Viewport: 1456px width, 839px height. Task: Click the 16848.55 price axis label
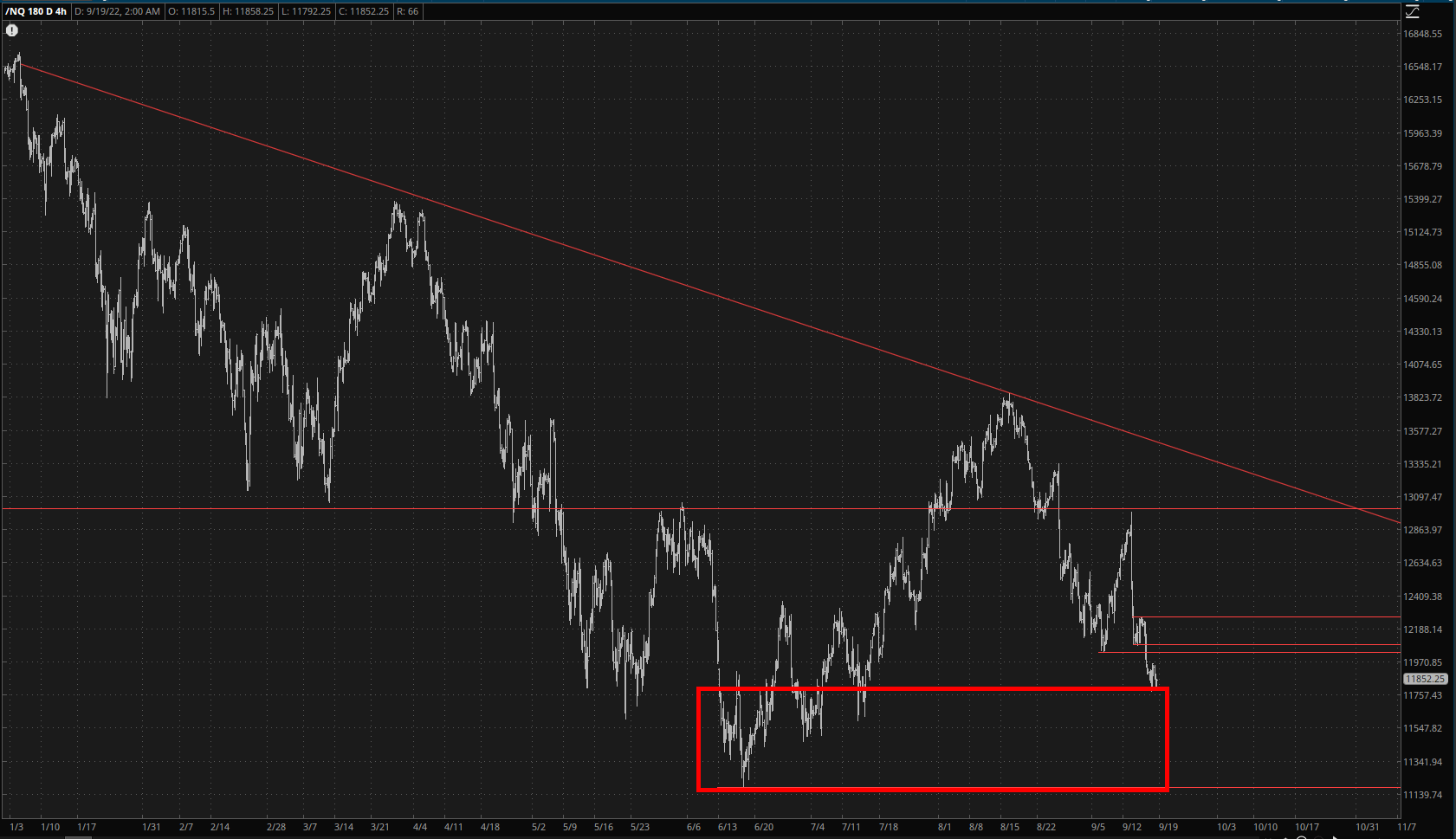click(x=1422, y=34)
